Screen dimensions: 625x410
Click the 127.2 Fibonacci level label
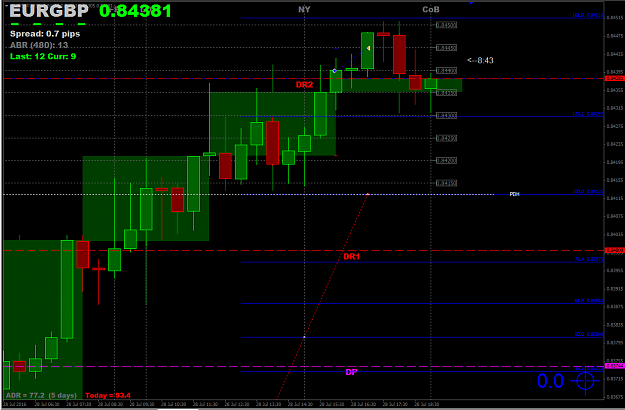coord(588,114)
